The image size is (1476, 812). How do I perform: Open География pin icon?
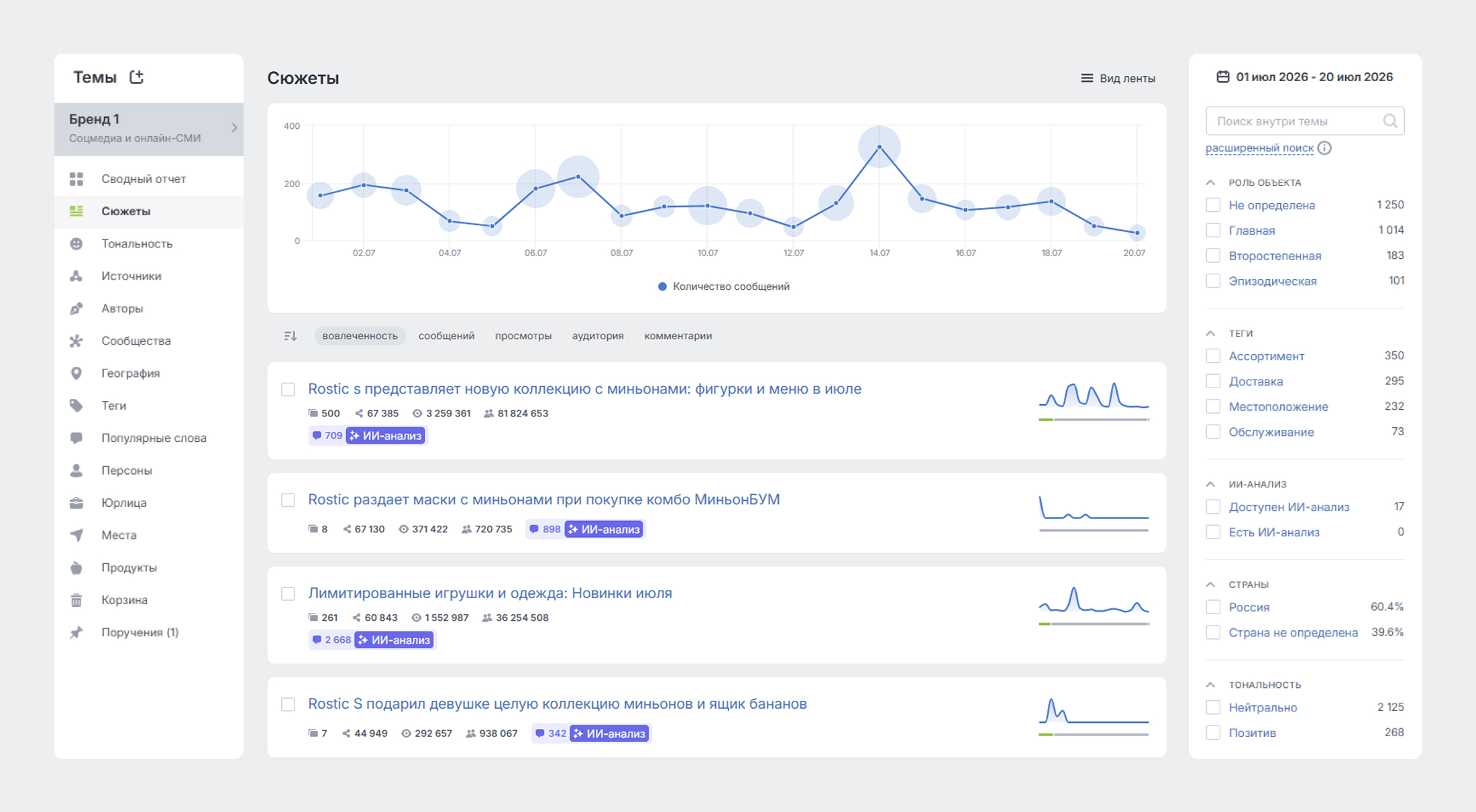click(x=76, y=373)
